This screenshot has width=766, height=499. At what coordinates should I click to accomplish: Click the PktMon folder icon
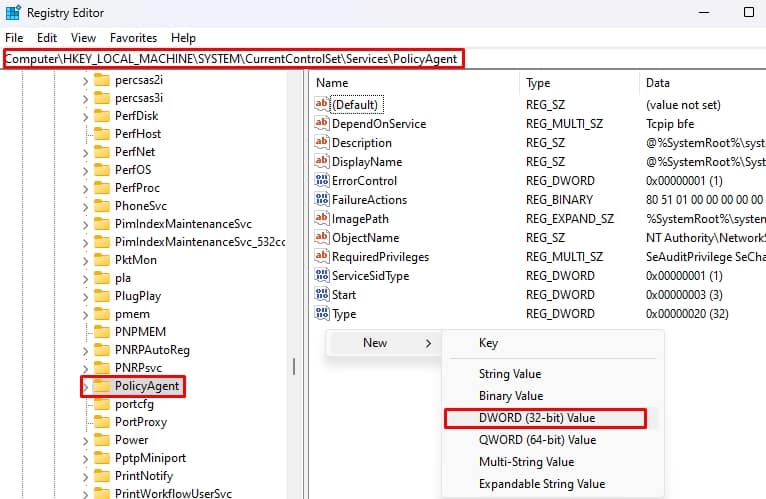coord(102,260)
